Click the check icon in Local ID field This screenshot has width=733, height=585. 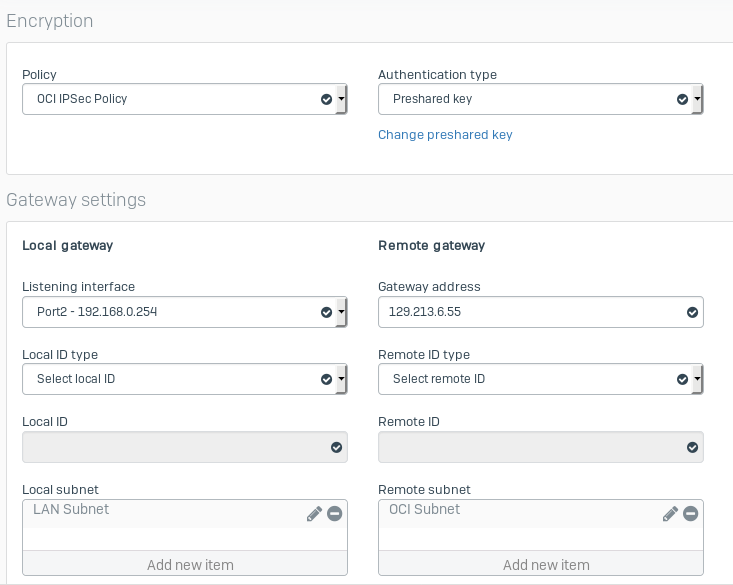[336, 447]
